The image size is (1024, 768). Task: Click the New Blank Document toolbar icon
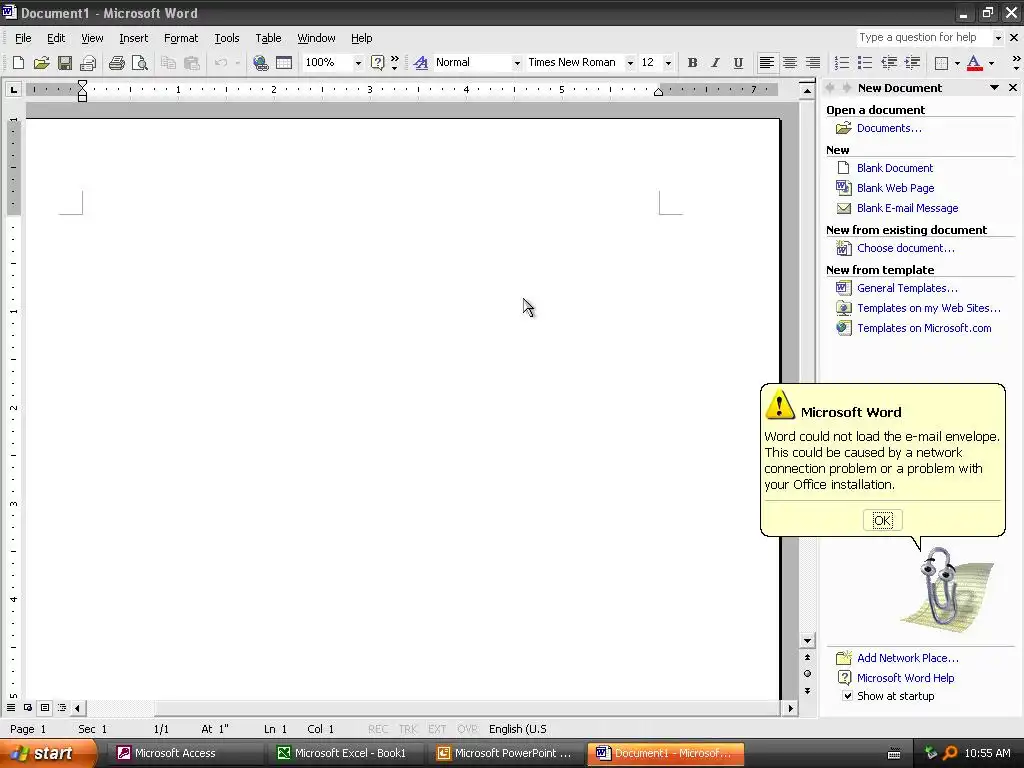pos(18,63)
